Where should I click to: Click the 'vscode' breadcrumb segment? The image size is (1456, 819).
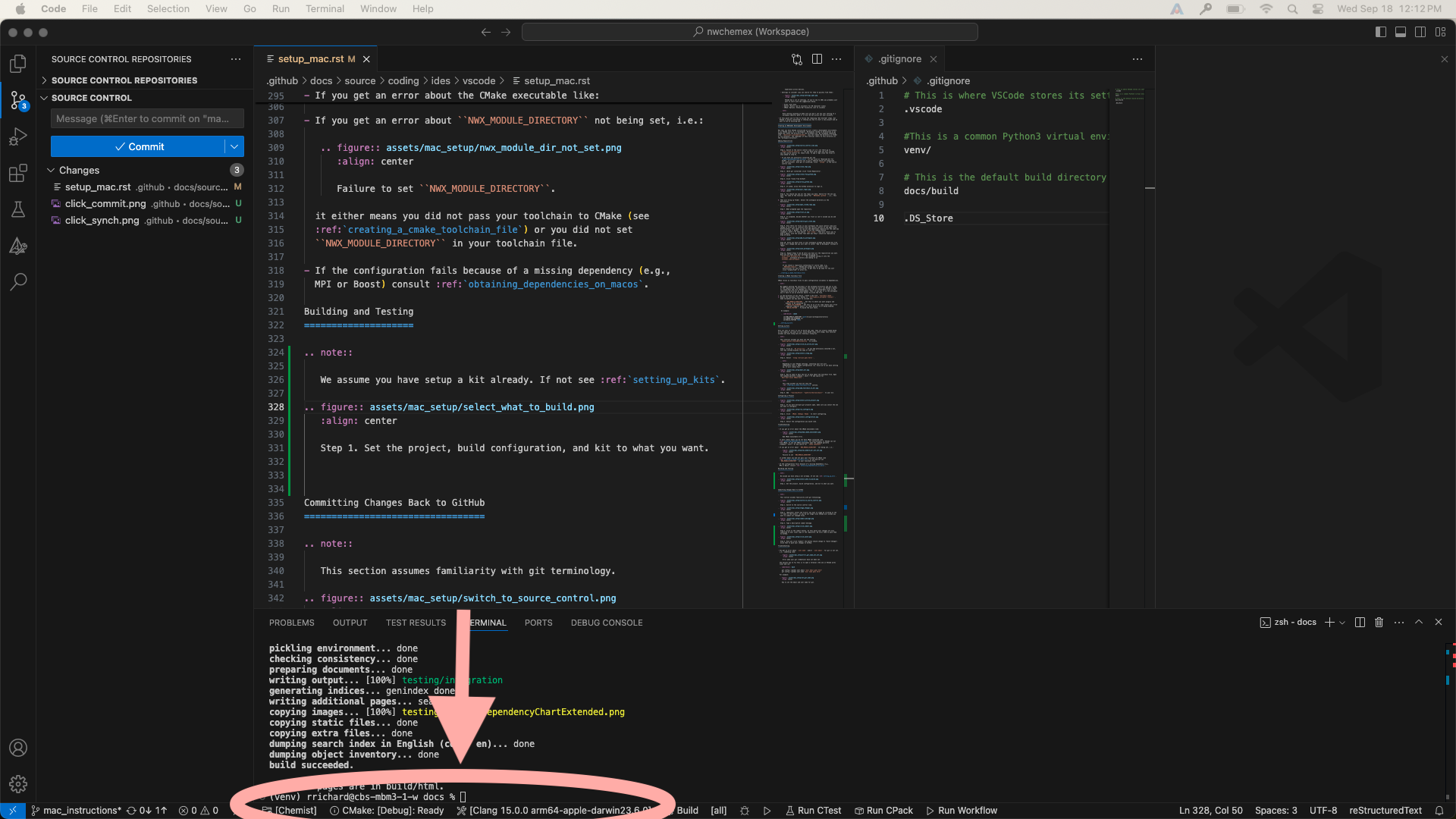click(479, 81)
